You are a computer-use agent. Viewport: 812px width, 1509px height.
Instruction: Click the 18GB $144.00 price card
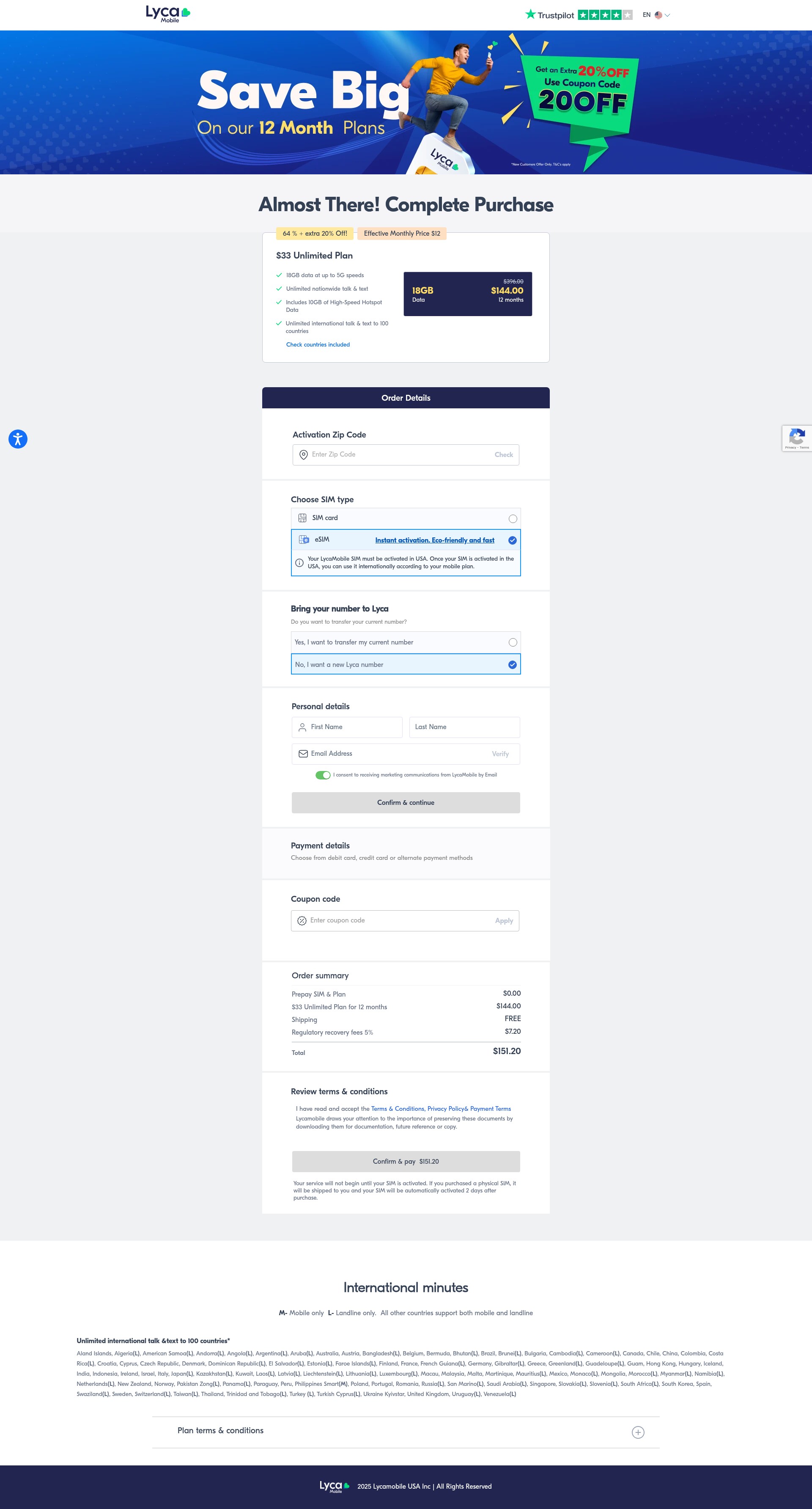[x=467, y=294]
